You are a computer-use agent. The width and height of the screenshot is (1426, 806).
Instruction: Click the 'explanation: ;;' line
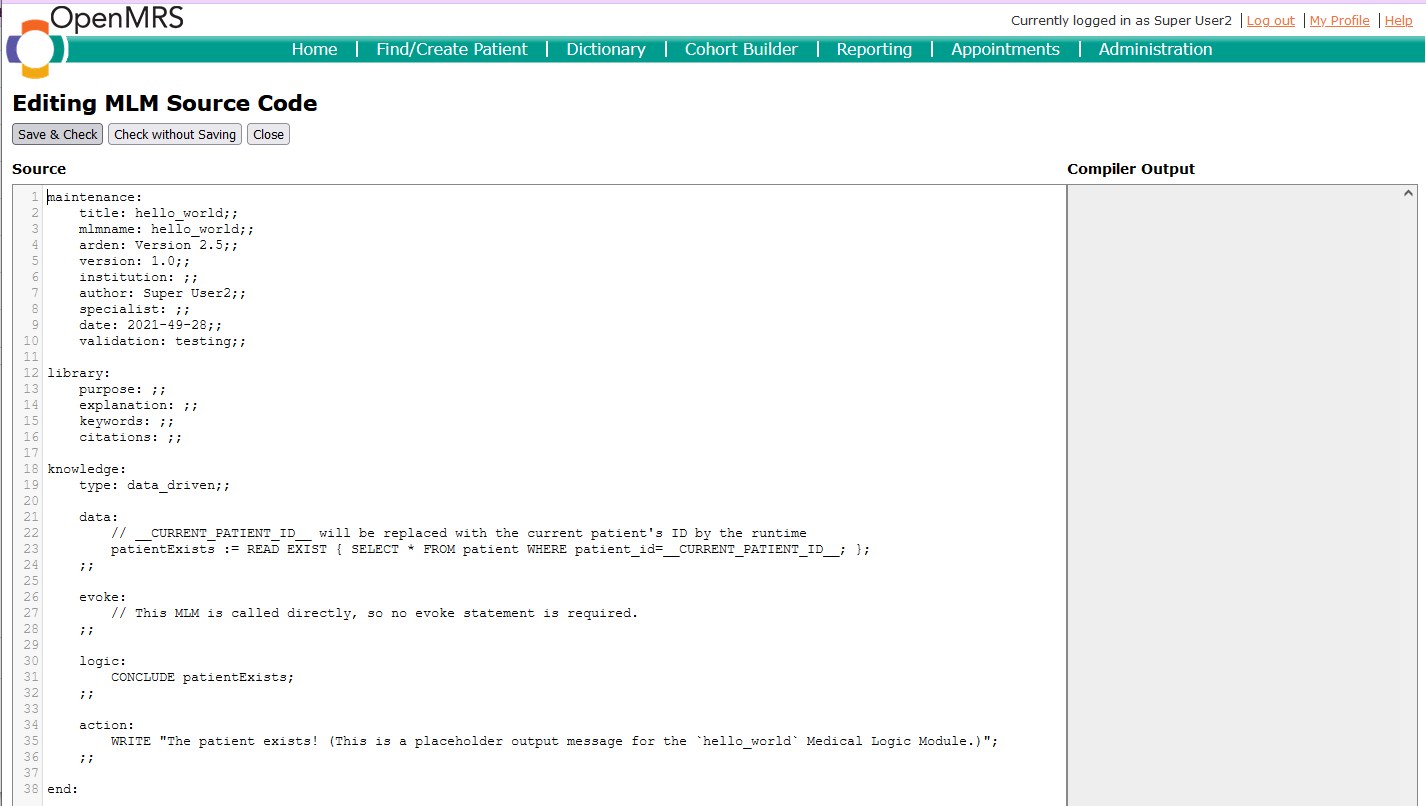139,405
